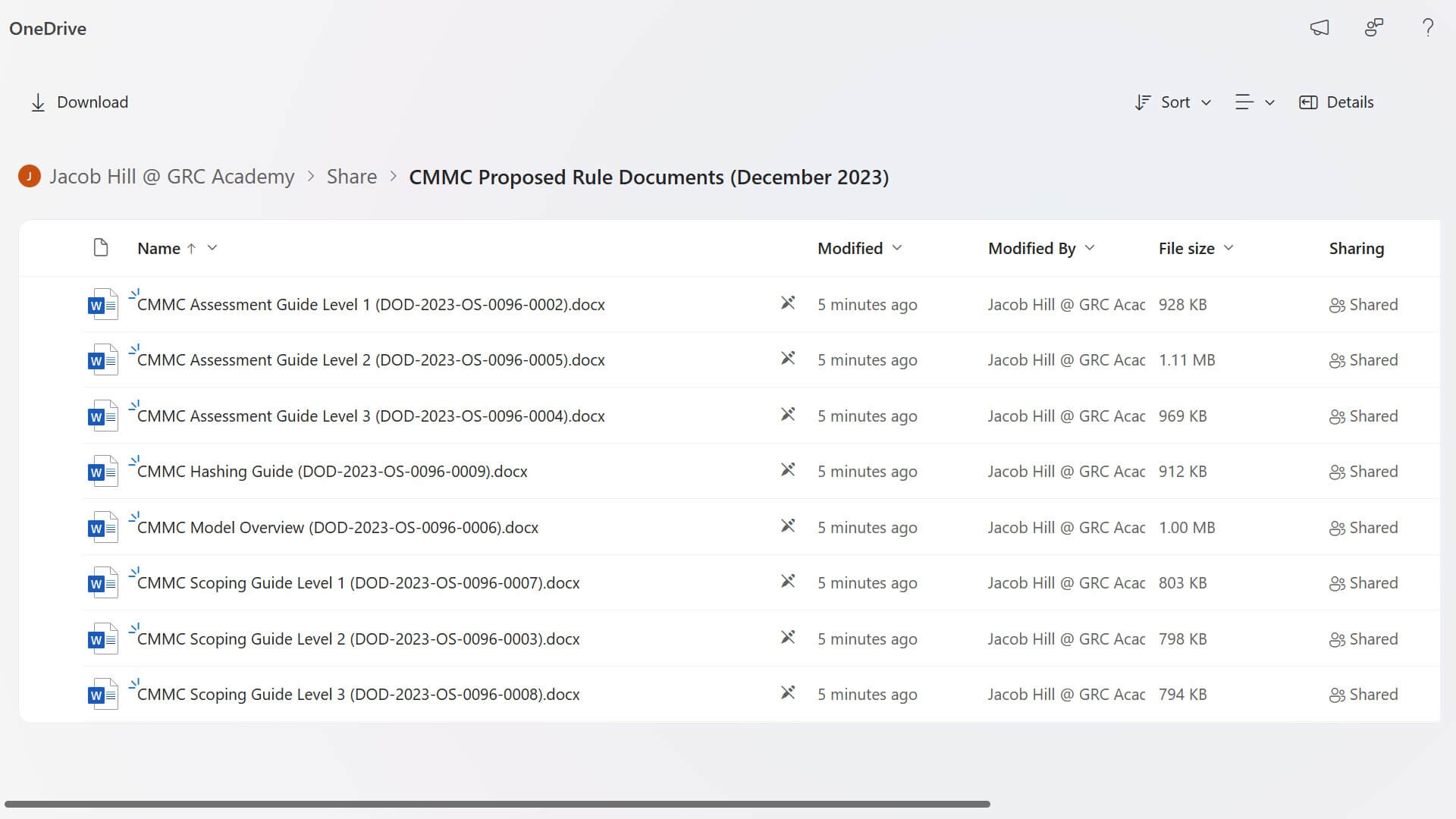Viewport: 1456px width, 819px height.
Task: Open CMMC Assessment Guide Level 2 document
Action: (371, 360)
